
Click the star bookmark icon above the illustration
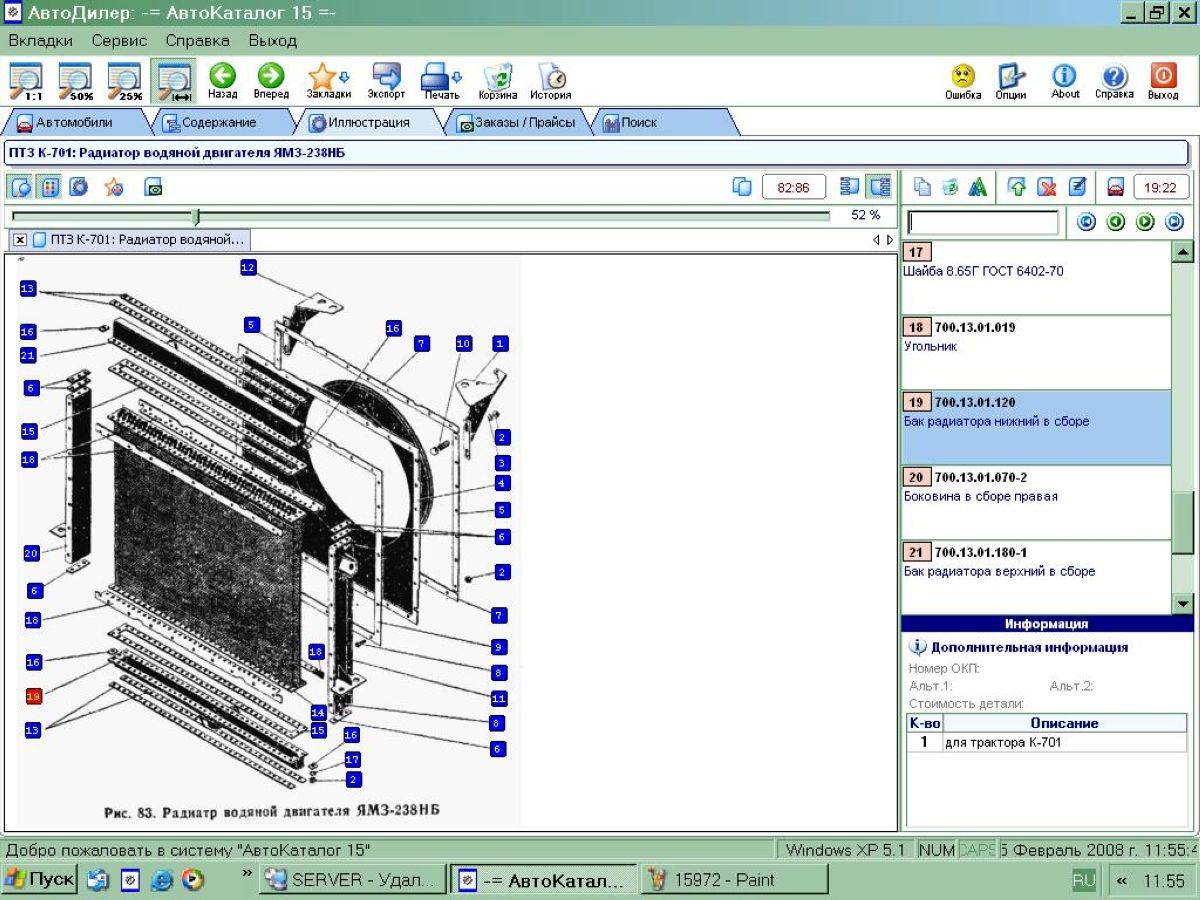click(114, 187)
